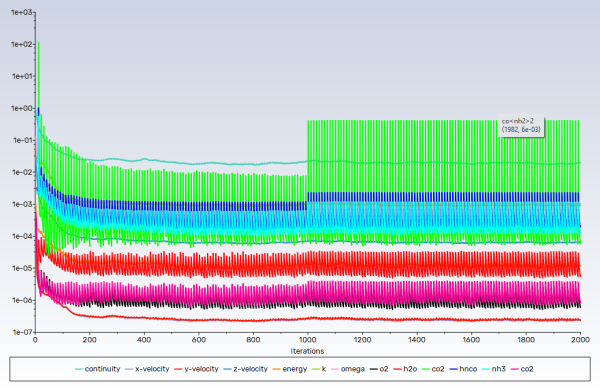
Task: Click the 1e-03 y-axis tick label
Action: point(23,204)
